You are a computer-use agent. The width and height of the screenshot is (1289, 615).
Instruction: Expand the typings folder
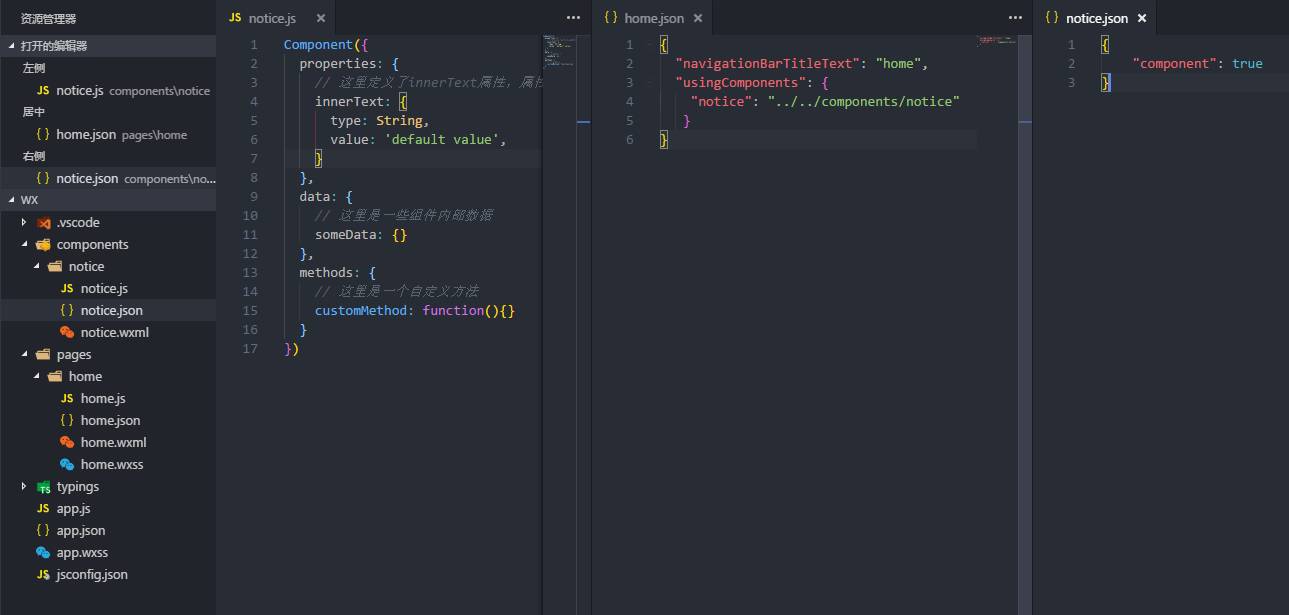[x=24, y=486]
